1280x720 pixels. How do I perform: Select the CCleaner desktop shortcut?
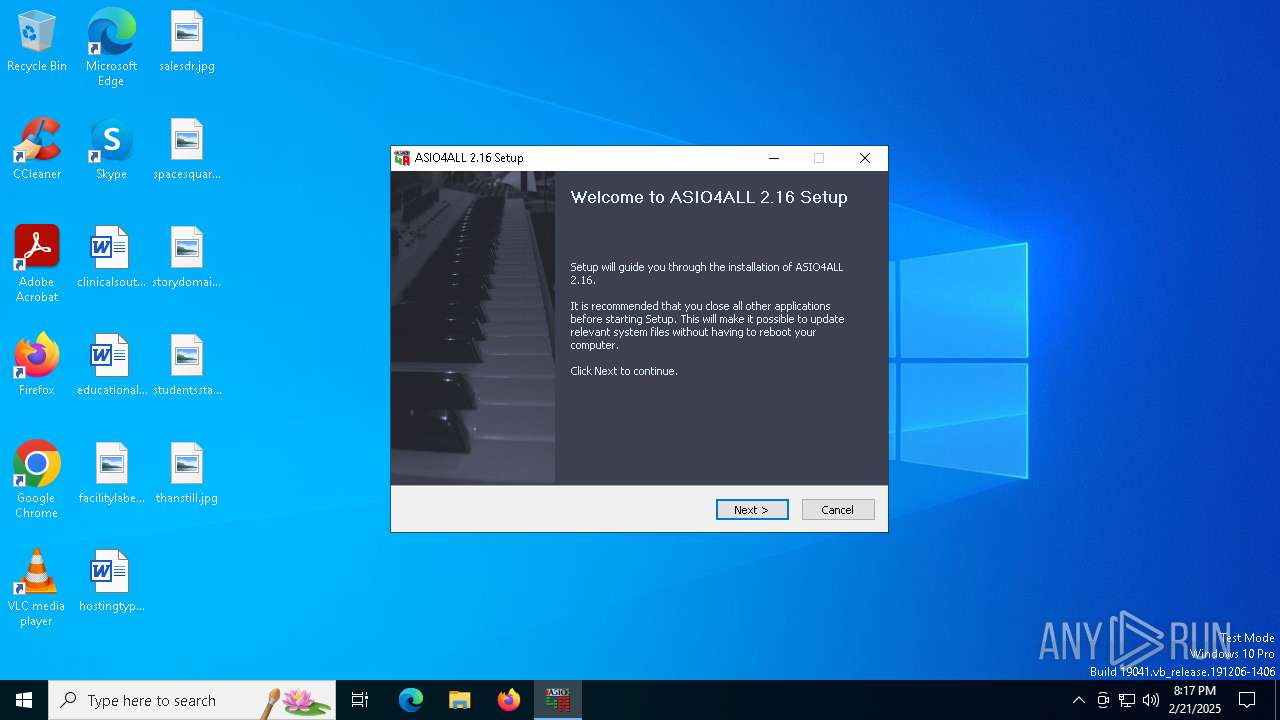(37, 150)
